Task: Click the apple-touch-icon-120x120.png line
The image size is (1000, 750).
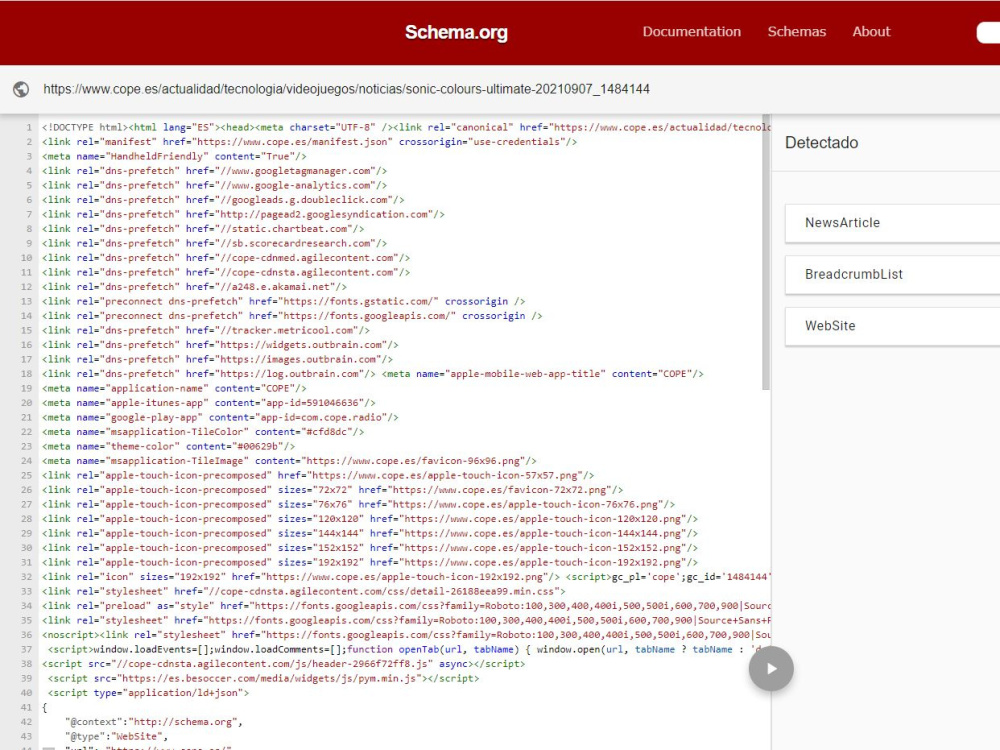Action: (370, 519)
